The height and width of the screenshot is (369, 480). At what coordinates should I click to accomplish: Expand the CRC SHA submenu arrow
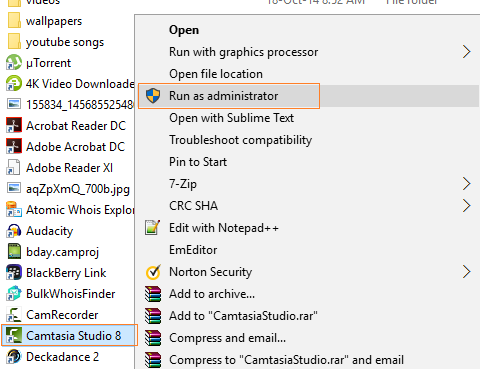pos(467,206)
